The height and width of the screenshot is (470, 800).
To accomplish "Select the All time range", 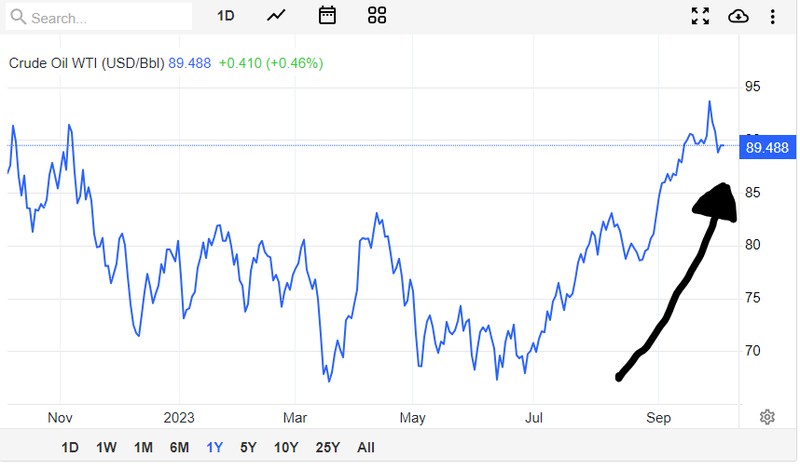I will tap(366, 449).
